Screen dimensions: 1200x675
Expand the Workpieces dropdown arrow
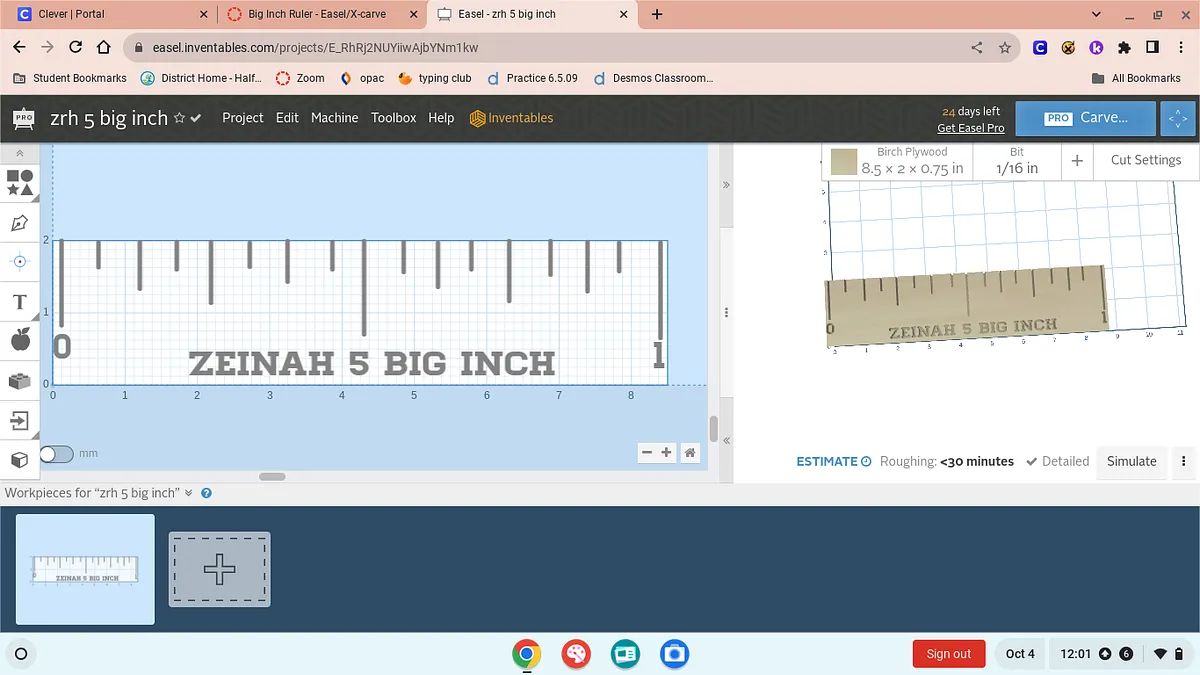pyautogui.click(x=187, y=493)
